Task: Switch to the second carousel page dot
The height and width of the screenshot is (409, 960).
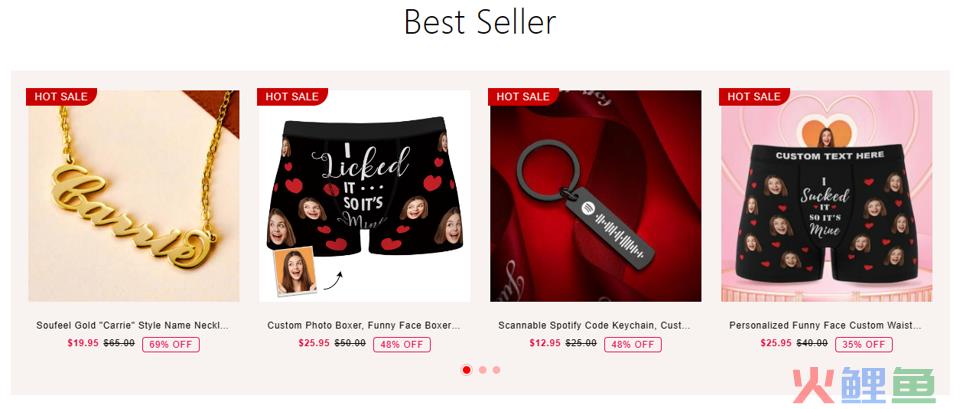Action: click(482, 370)
